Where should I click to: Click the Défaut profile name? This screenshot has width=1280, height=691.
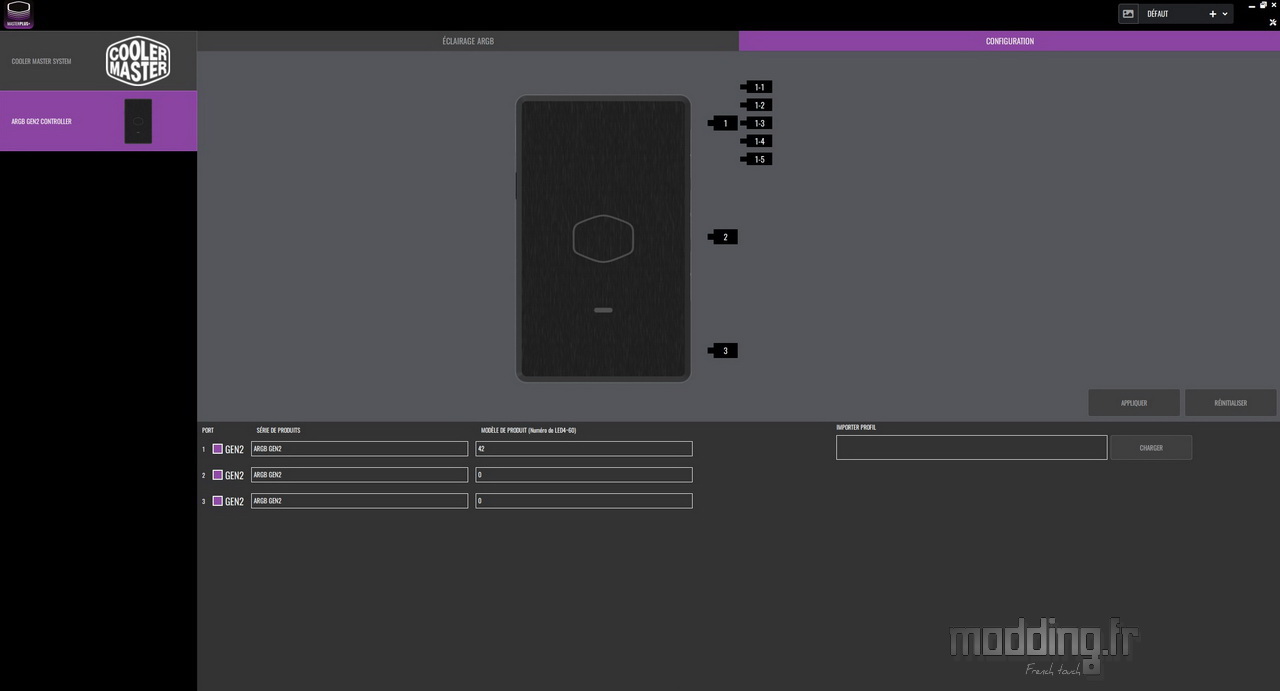(x=1157, y=14)
